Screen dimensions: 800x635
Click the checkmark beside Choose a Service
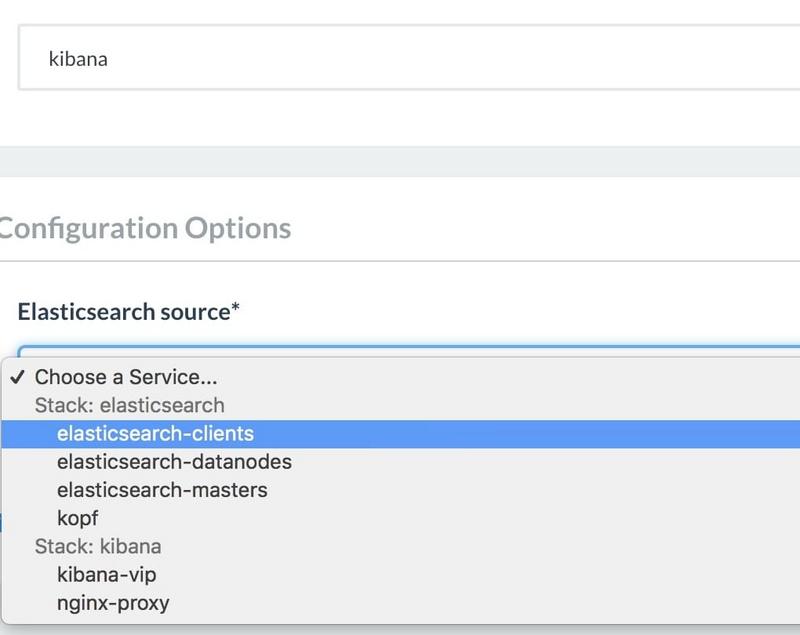coord(17,377)
